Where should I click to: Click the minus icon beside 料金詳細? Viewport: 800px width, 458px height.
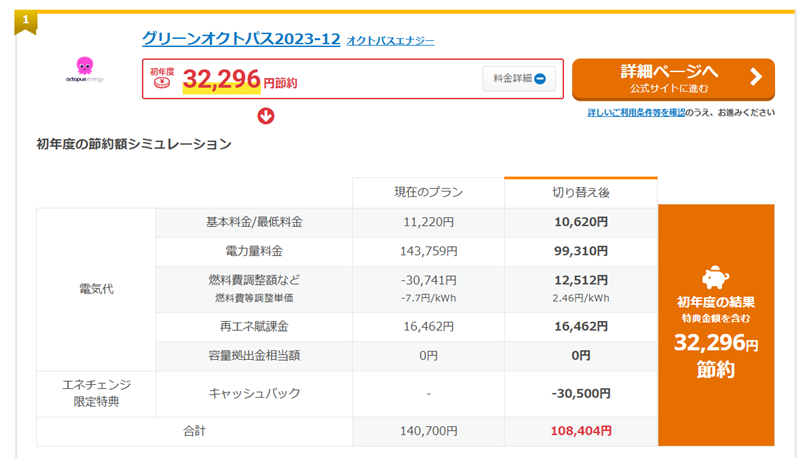pos(541,79)
